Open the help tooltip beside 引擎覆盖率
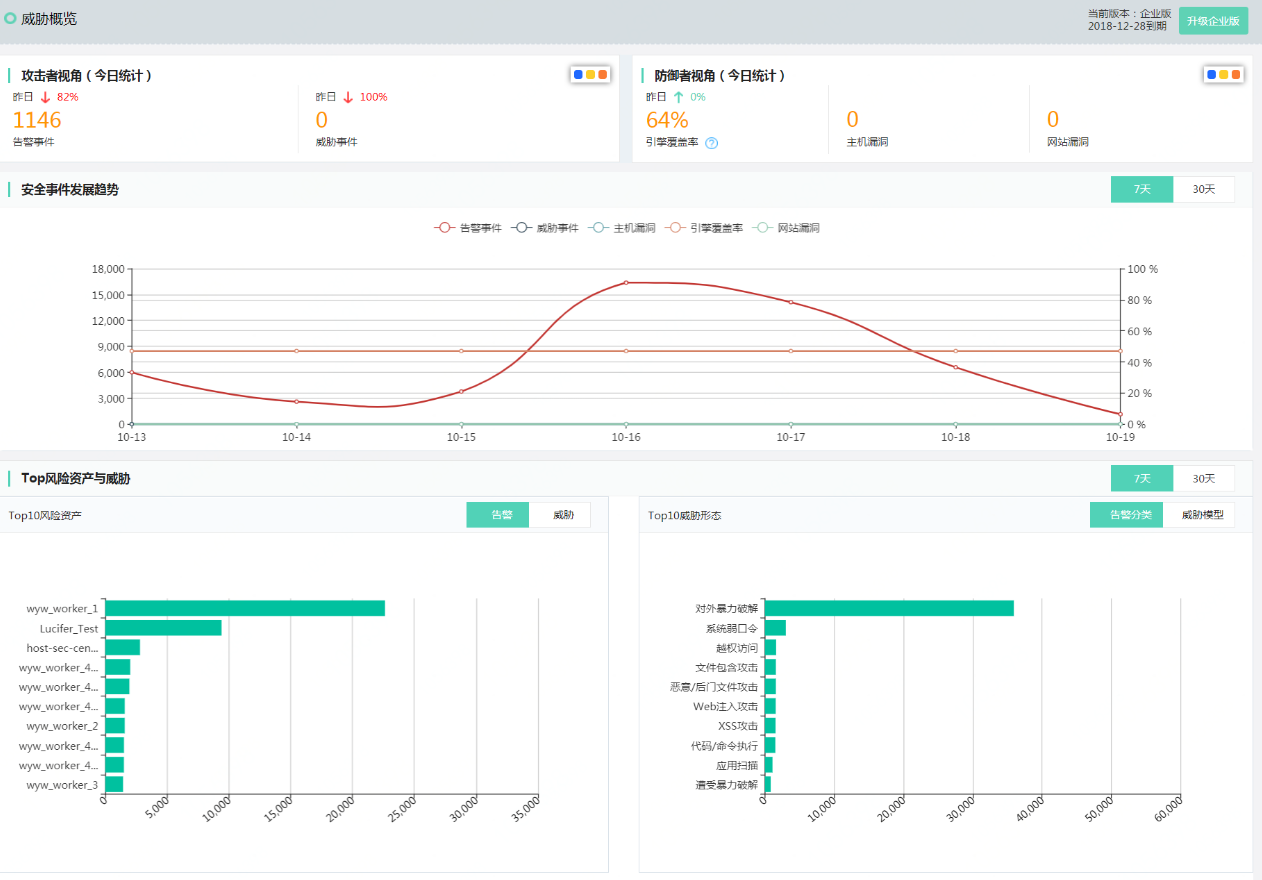 click(x=709, y=142)
